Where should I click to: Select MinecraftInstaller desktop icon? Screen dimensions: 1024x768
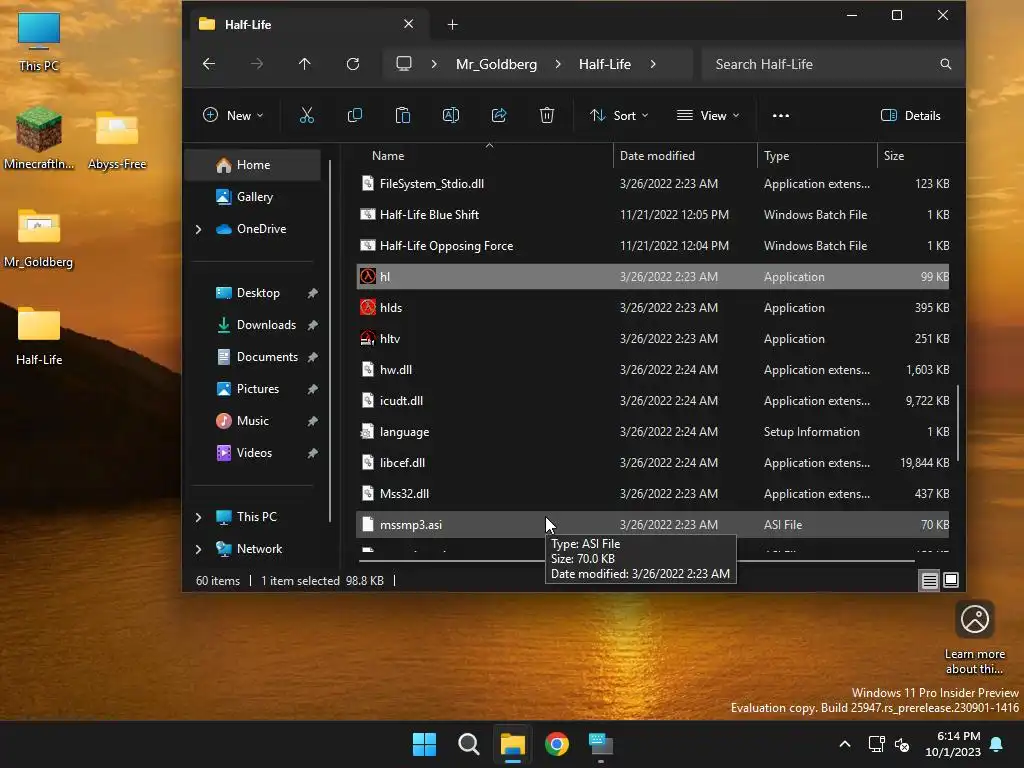click(39, 138)
